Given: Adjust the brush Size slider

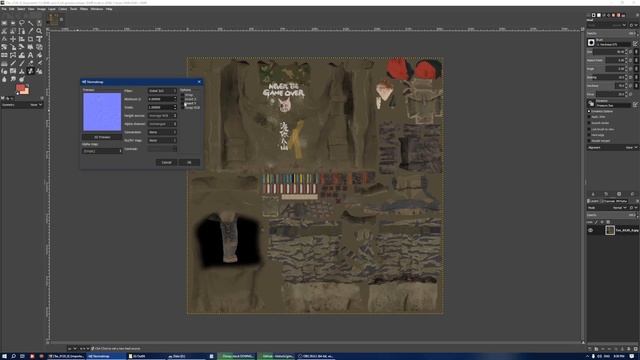Looking at the screenshot, I should point(606,52).
